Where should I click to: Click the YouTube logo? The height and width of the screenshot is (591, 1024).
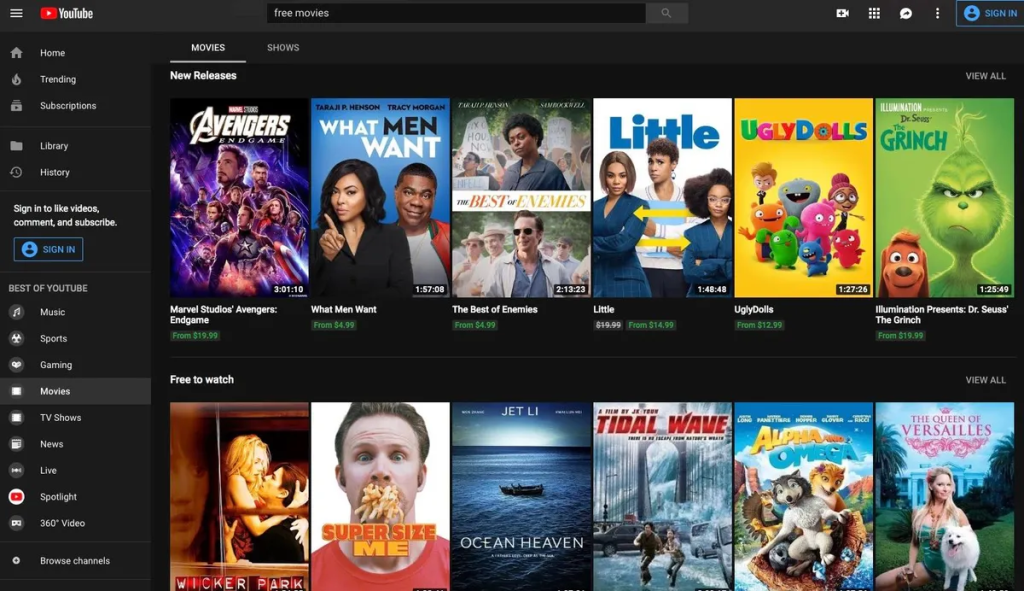pyautogui.click(x=66, y=13)
